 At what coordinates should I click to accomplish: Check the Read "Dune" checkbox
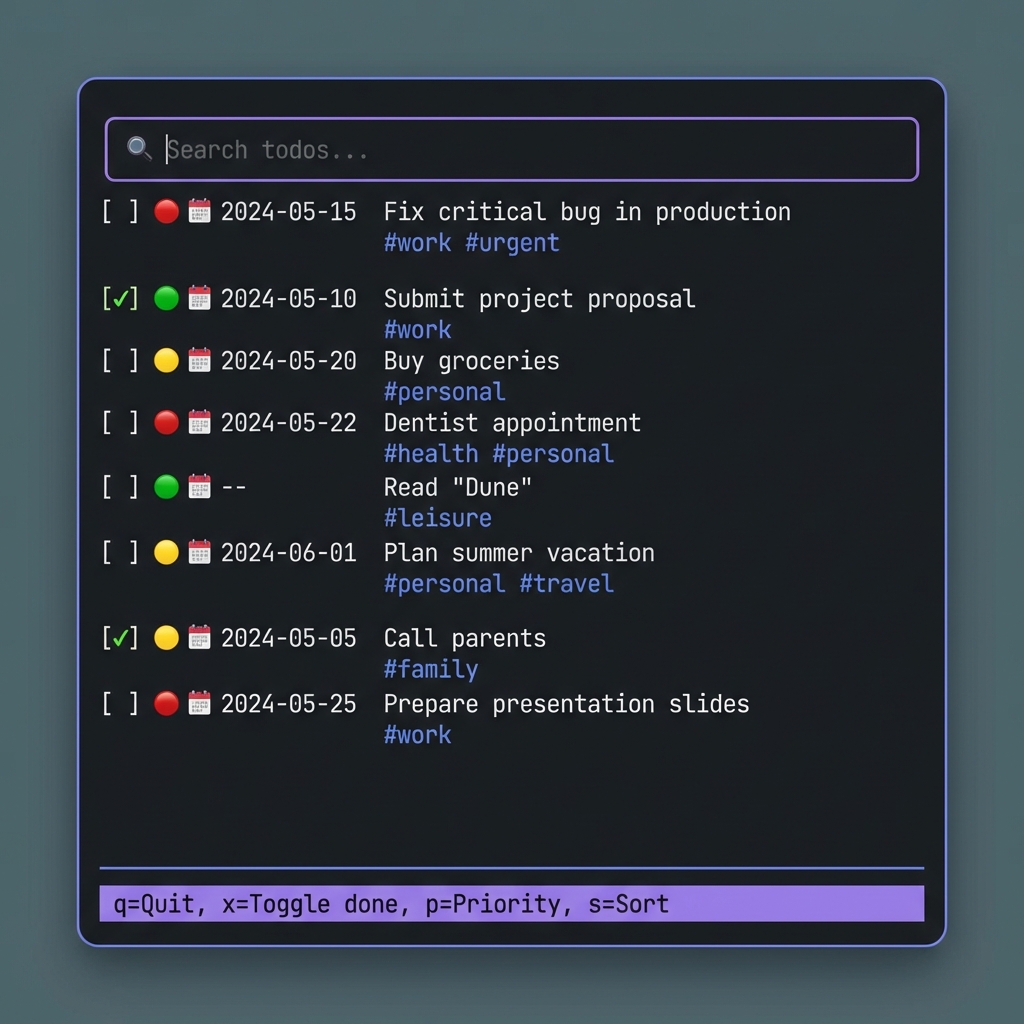pos(120,487)
